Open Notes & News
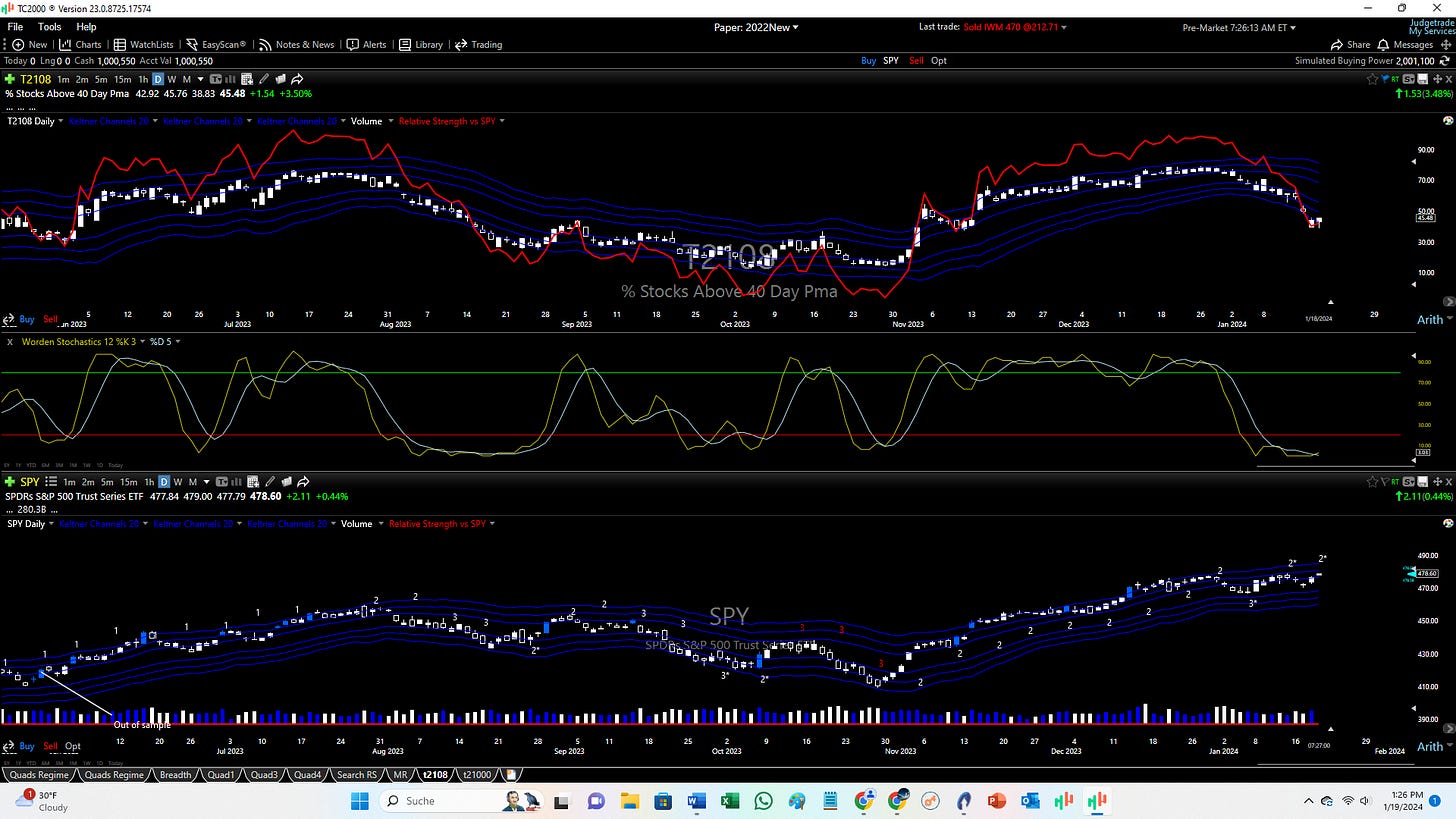Viewport: 1456px width, 819px height. 296,44
